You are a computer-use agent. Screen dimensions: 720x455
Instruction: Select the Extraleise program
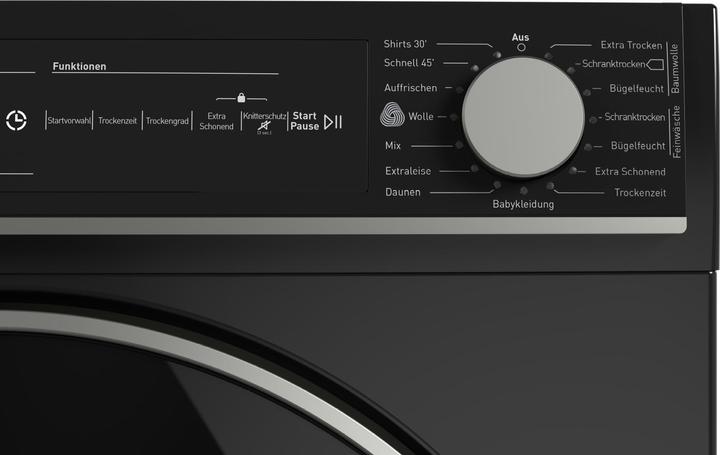point(408,171)
